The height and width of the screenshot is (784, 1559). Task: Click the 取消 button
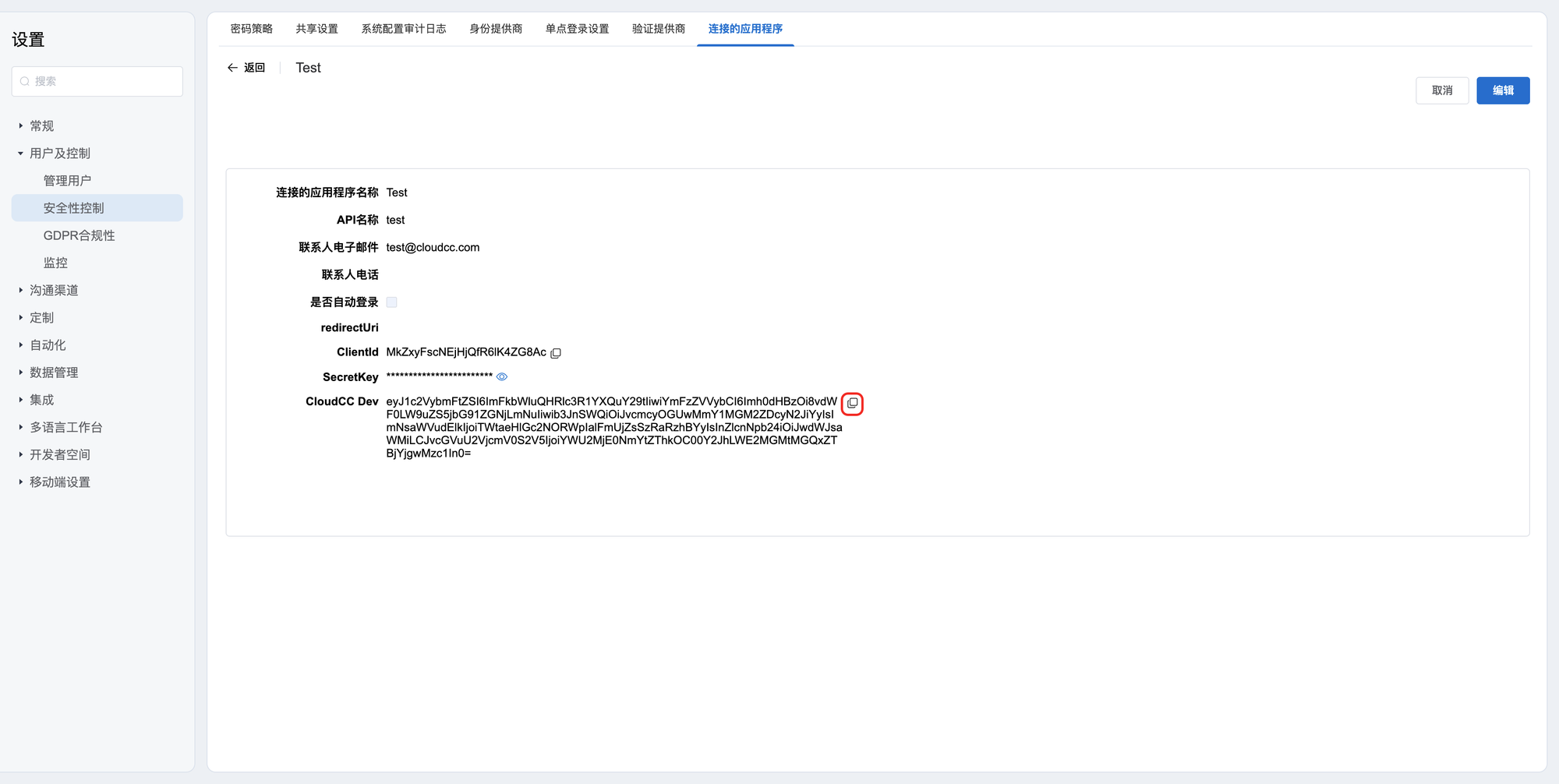1441,90
